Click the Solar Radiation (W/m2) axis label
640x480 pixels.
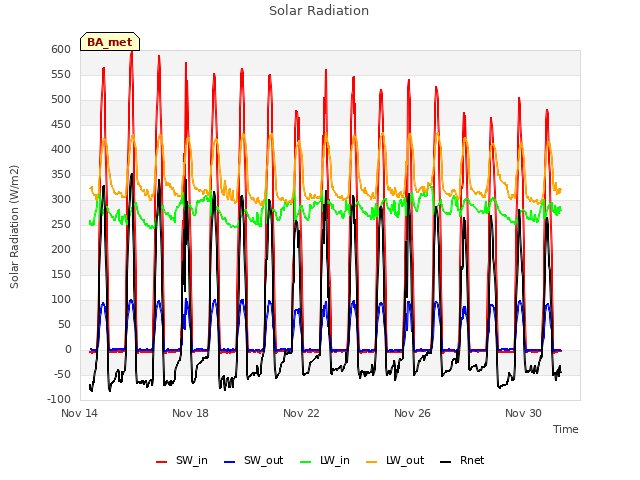[14, 227]
